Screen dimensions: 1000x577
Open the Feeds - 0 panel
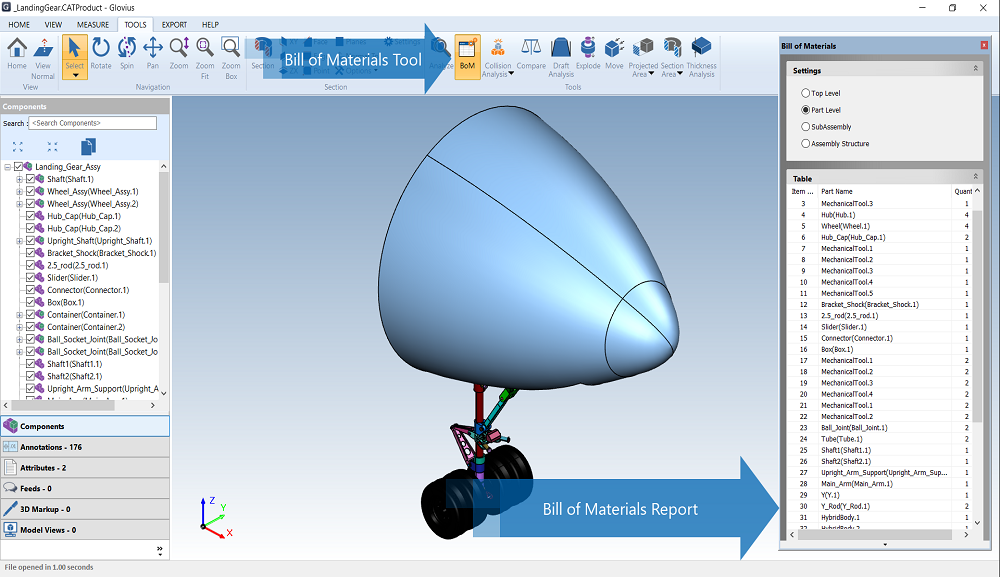click(85, 488)
